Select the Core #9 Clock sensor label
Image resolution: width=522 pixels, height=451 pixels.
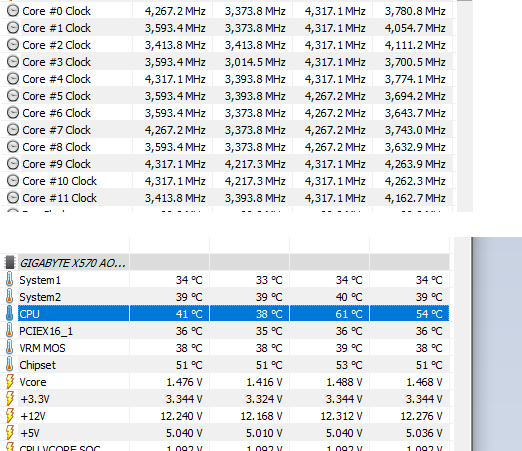pos(56,164)
